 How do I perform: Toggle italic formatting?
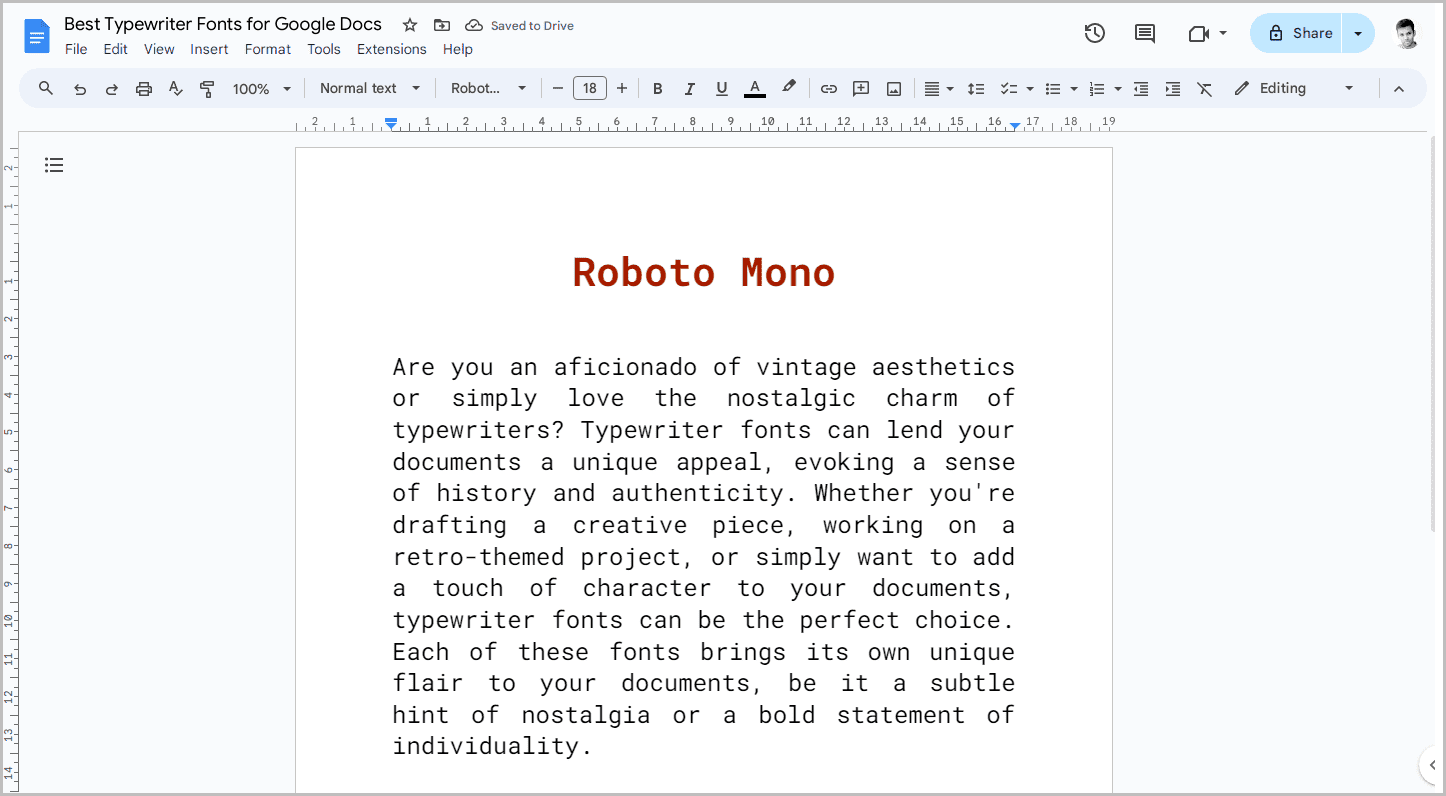[689, 88]
